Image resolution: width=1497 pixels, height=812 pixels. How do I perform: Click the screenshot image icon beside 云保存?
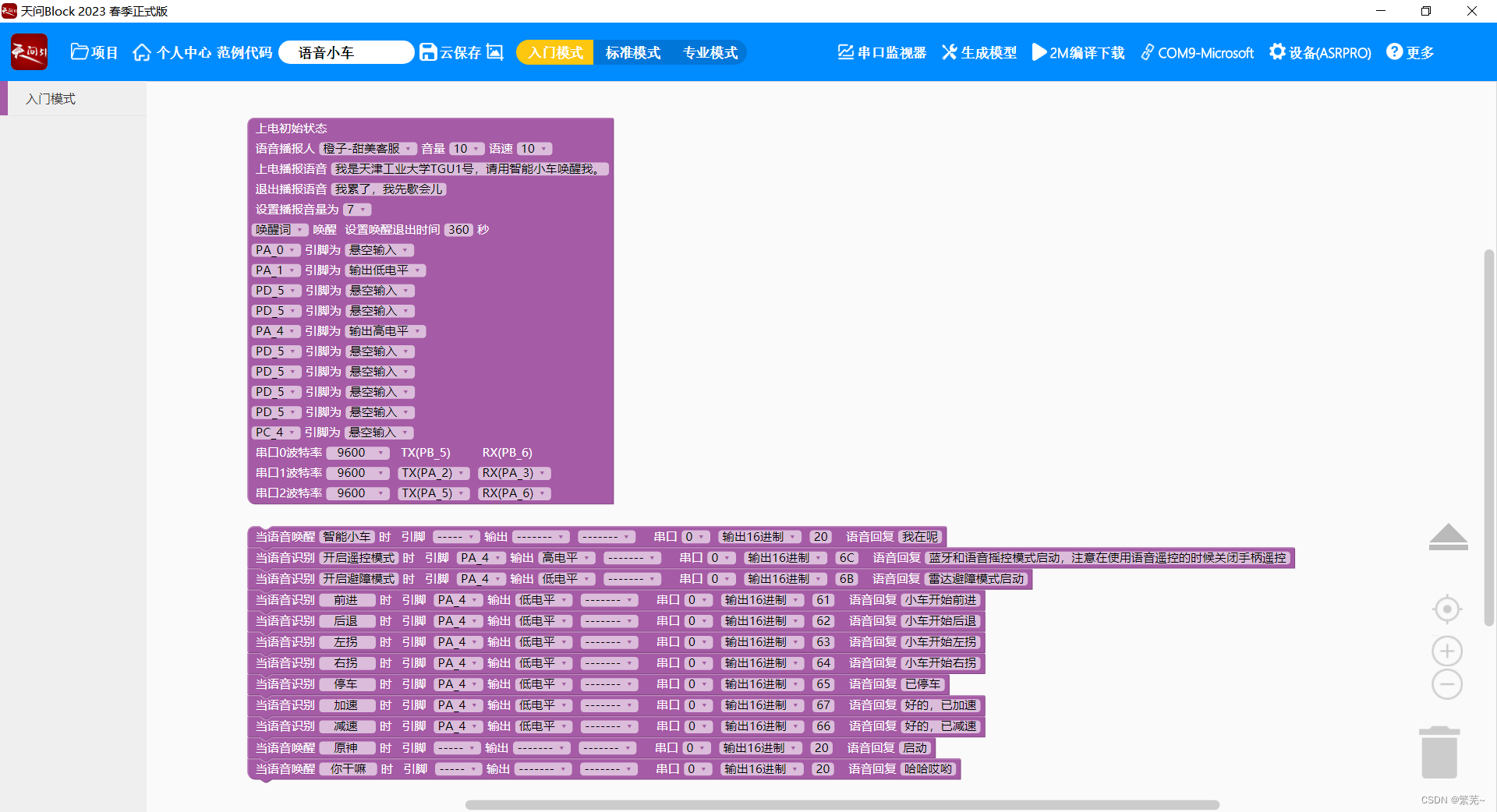click(495, 52)
